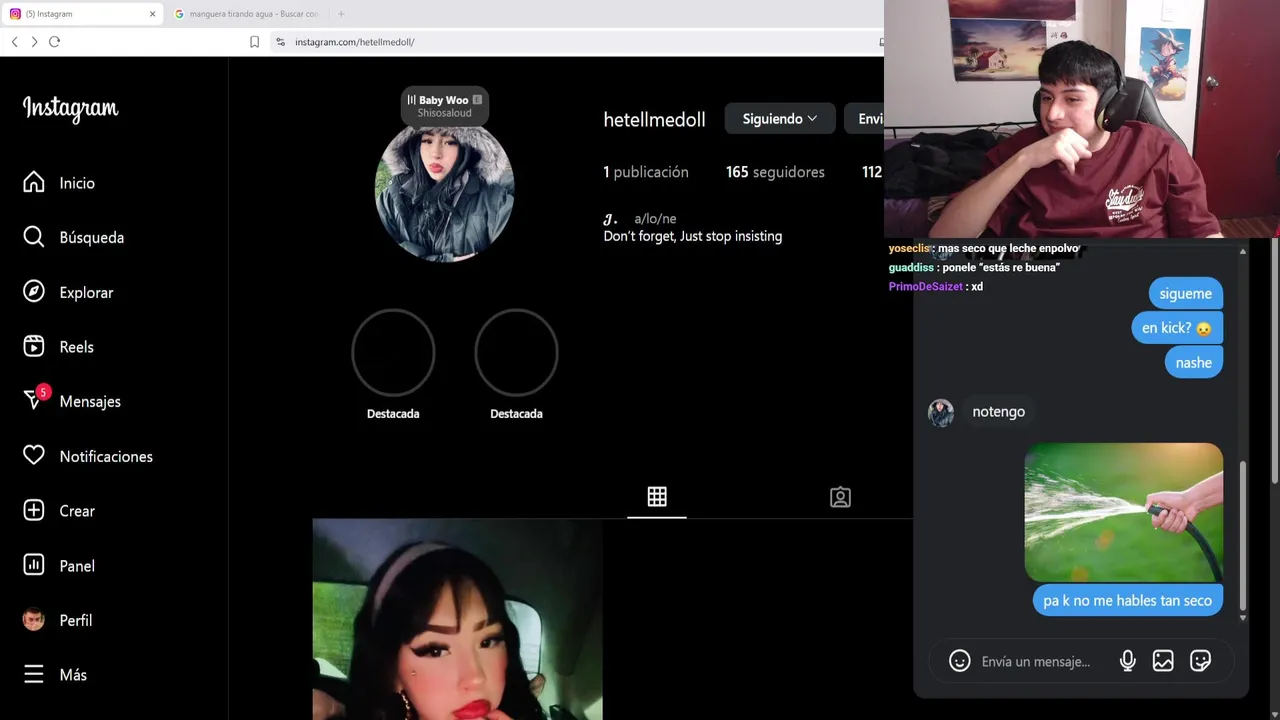Screen dimensions: 1280x720
Task: Click the emoji smiley icon in chat
Action: click(x=960, y=661)
